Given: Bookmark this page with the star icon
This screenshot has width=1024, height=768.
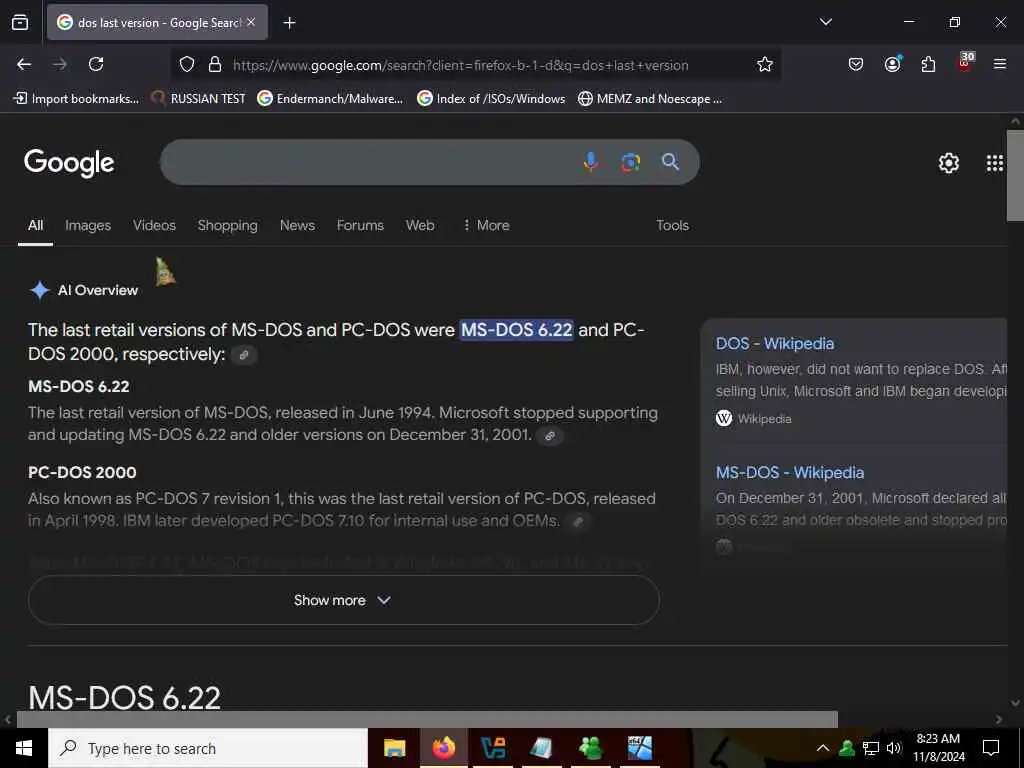Looking at the screenshot, I should point(765,64).
